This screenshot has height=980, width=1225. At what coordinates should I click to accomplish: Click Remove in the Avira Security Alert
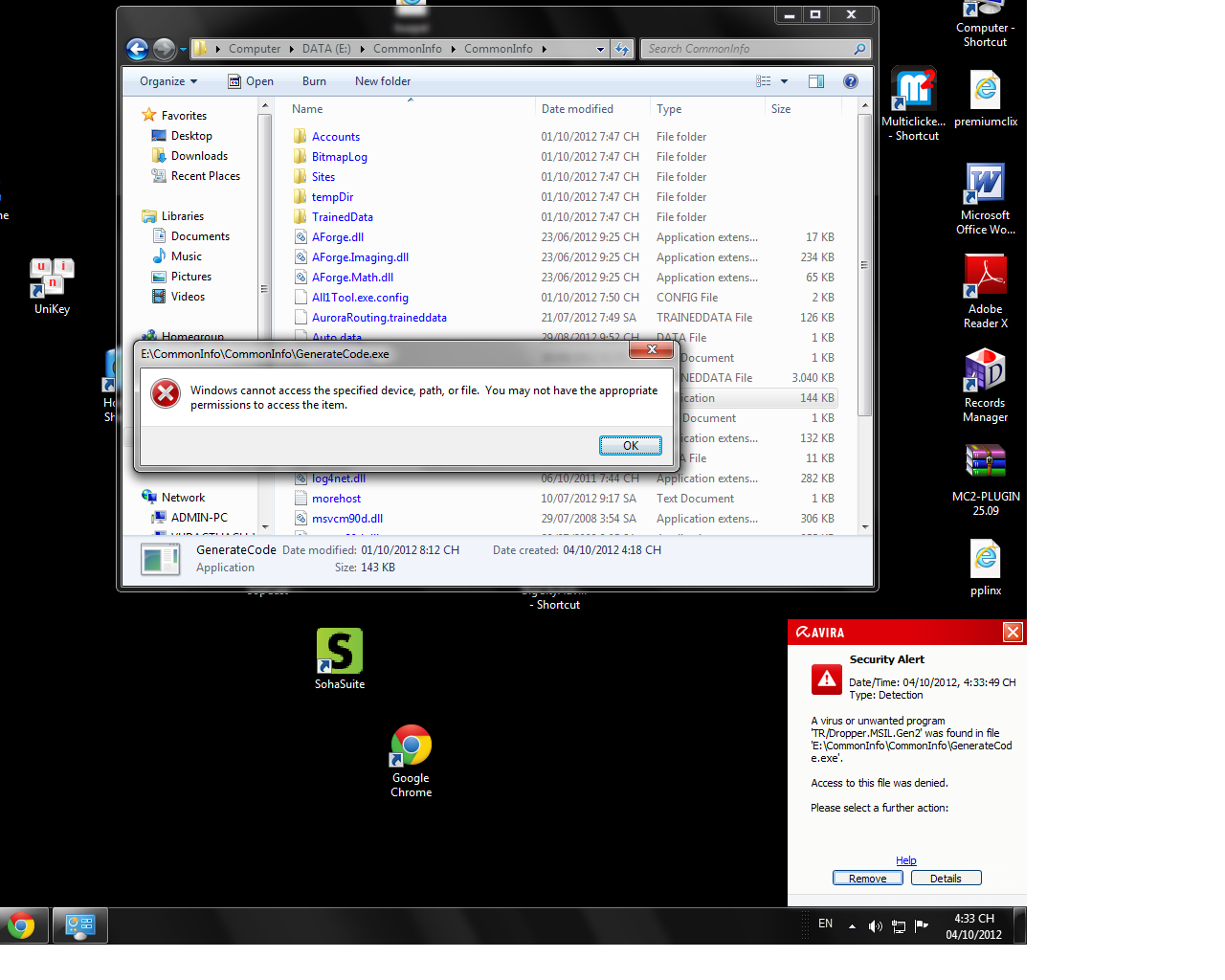point(868,879)
